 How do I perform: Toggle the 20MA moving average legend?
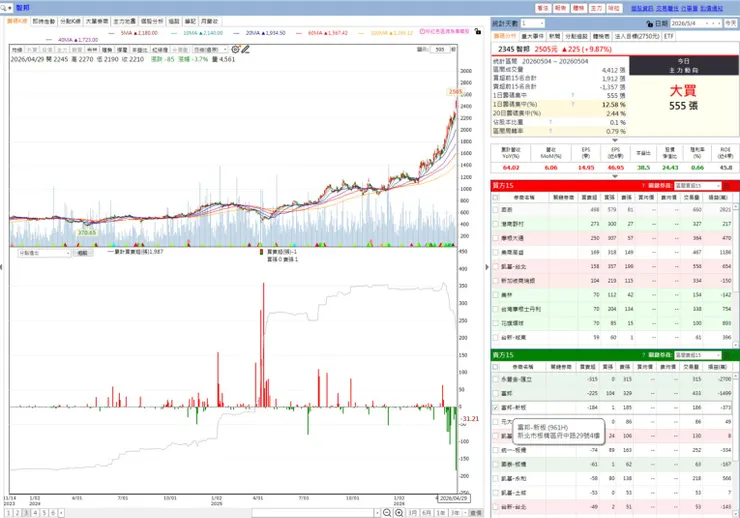tap(260, 33)
